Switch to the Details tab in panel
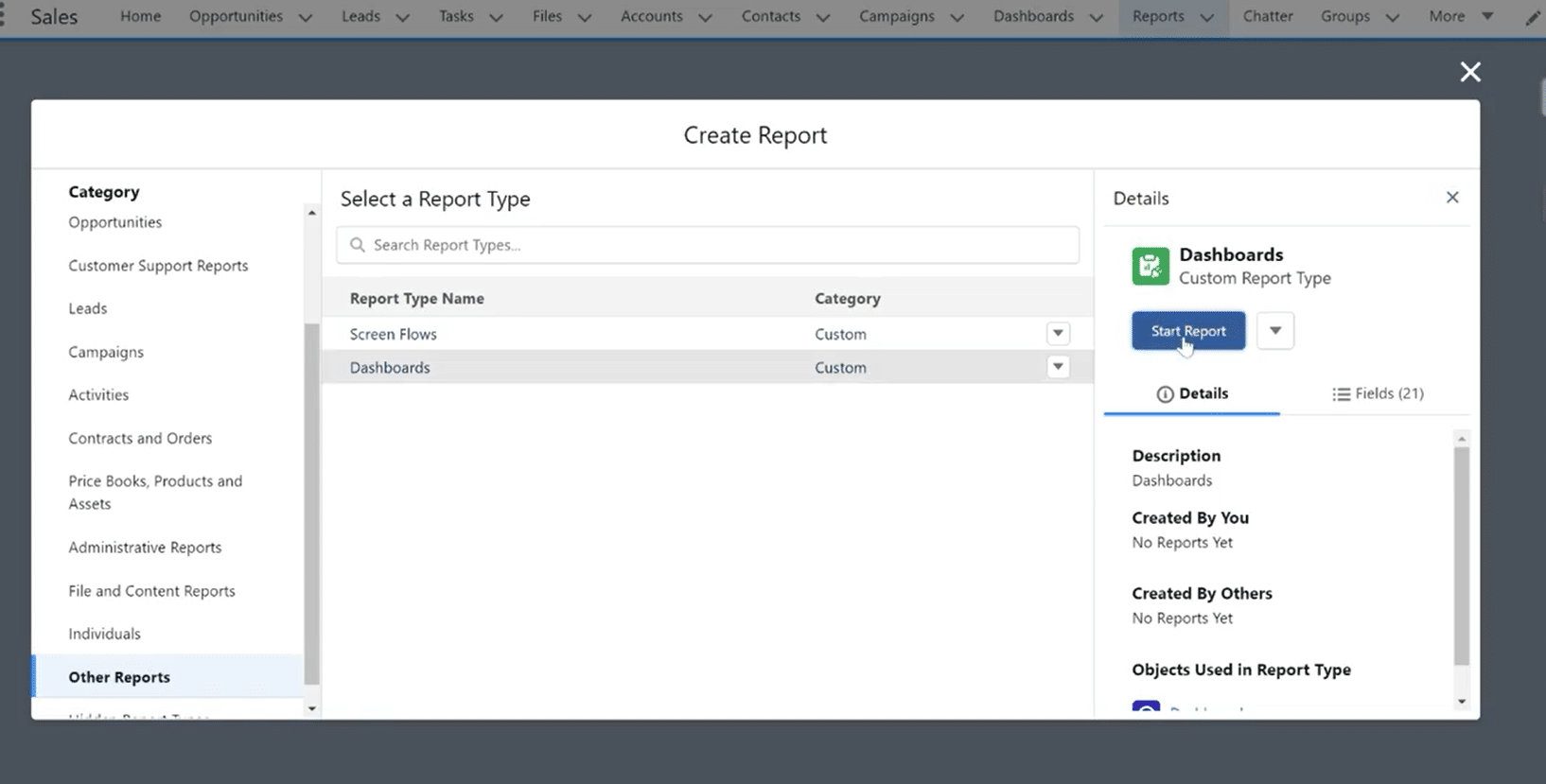 coord(1192,394)
